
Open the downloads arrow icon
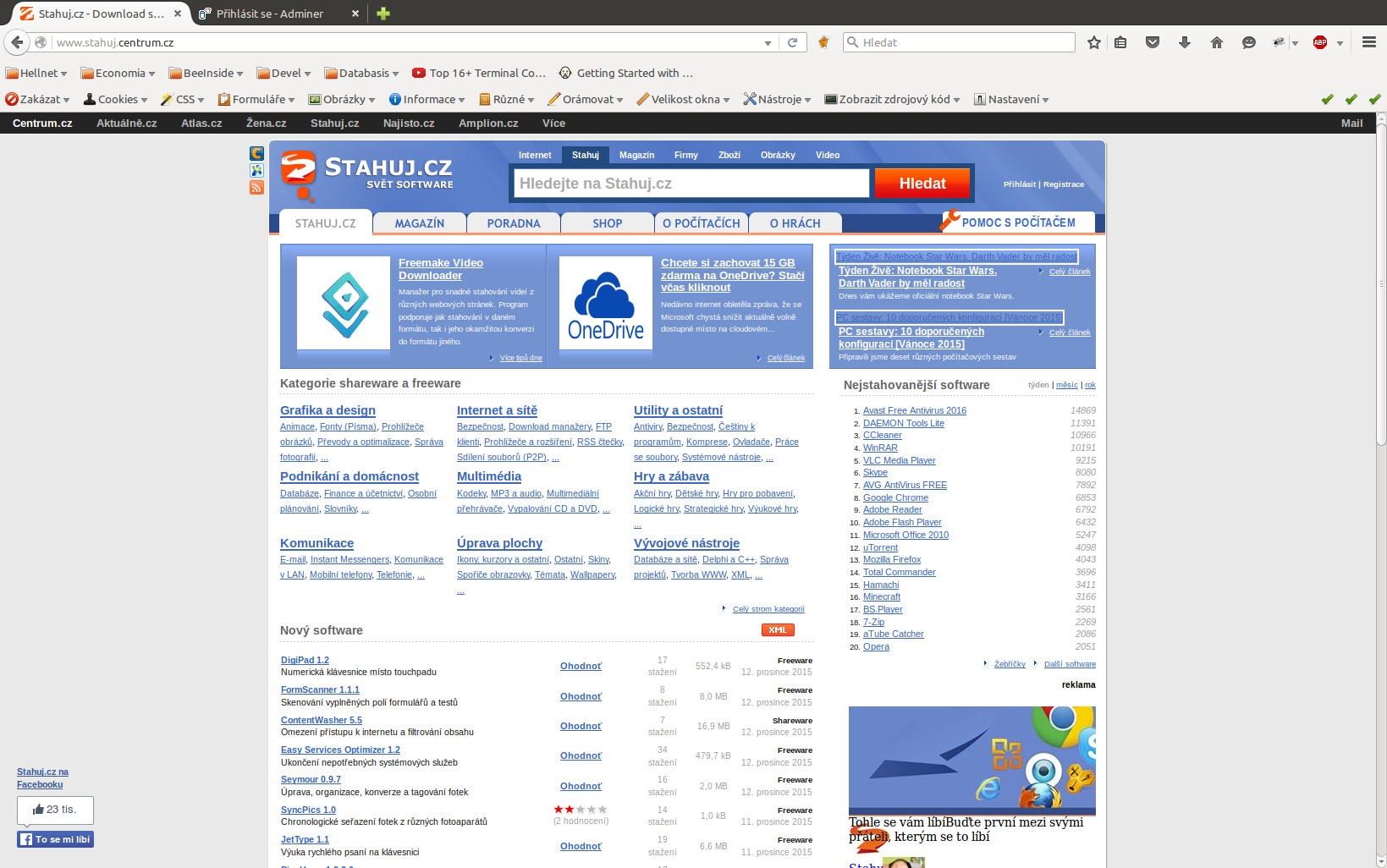click(1185, 42)
